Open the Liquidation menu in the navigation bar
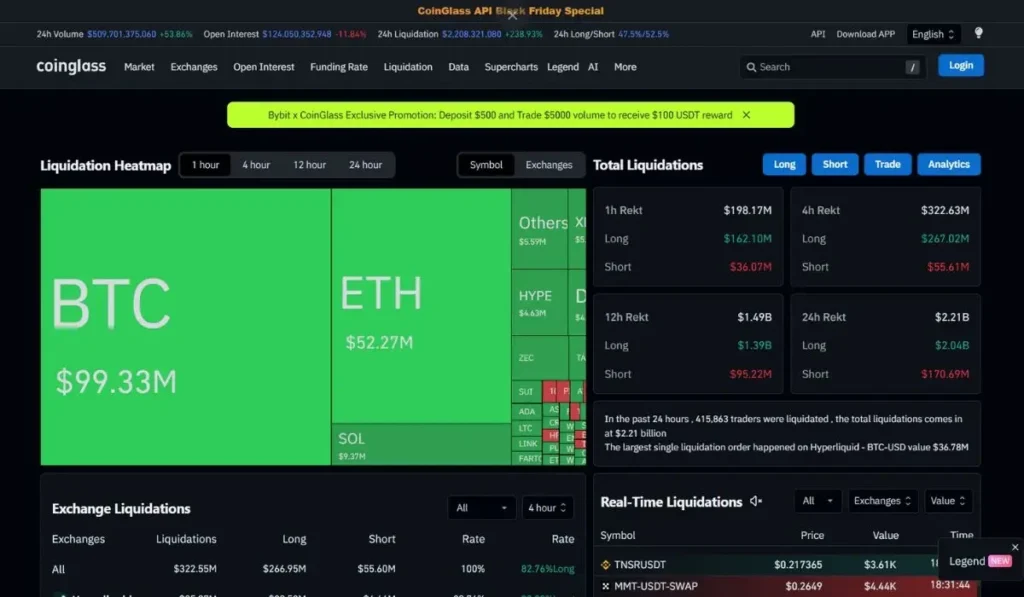Screen dimensions: 1024x597 [408, 67]
